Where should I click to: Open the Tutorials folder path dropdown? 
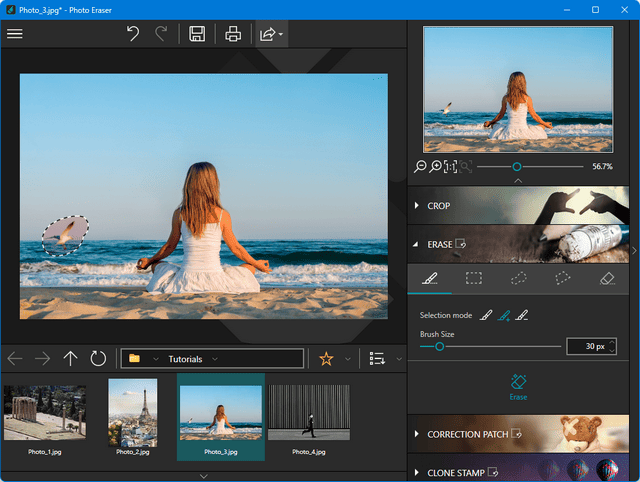(212, 359)
